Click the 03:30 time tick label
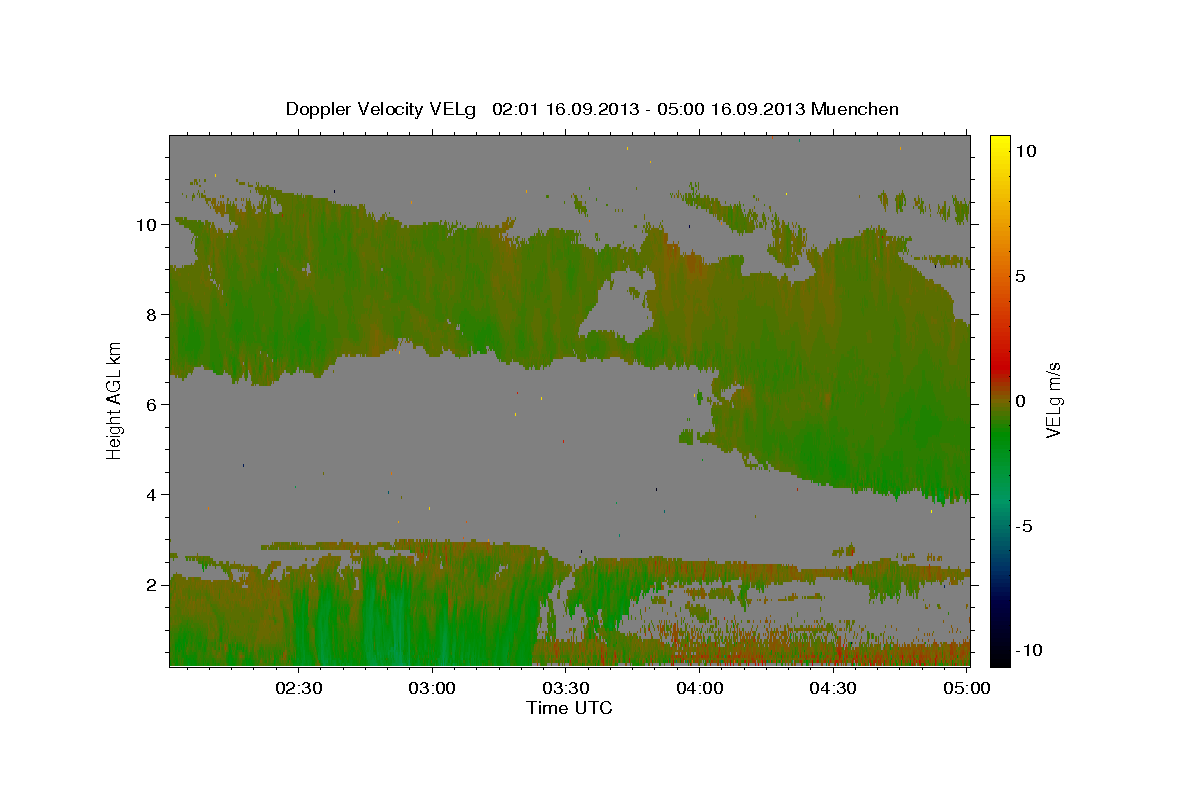 [566, 688]
